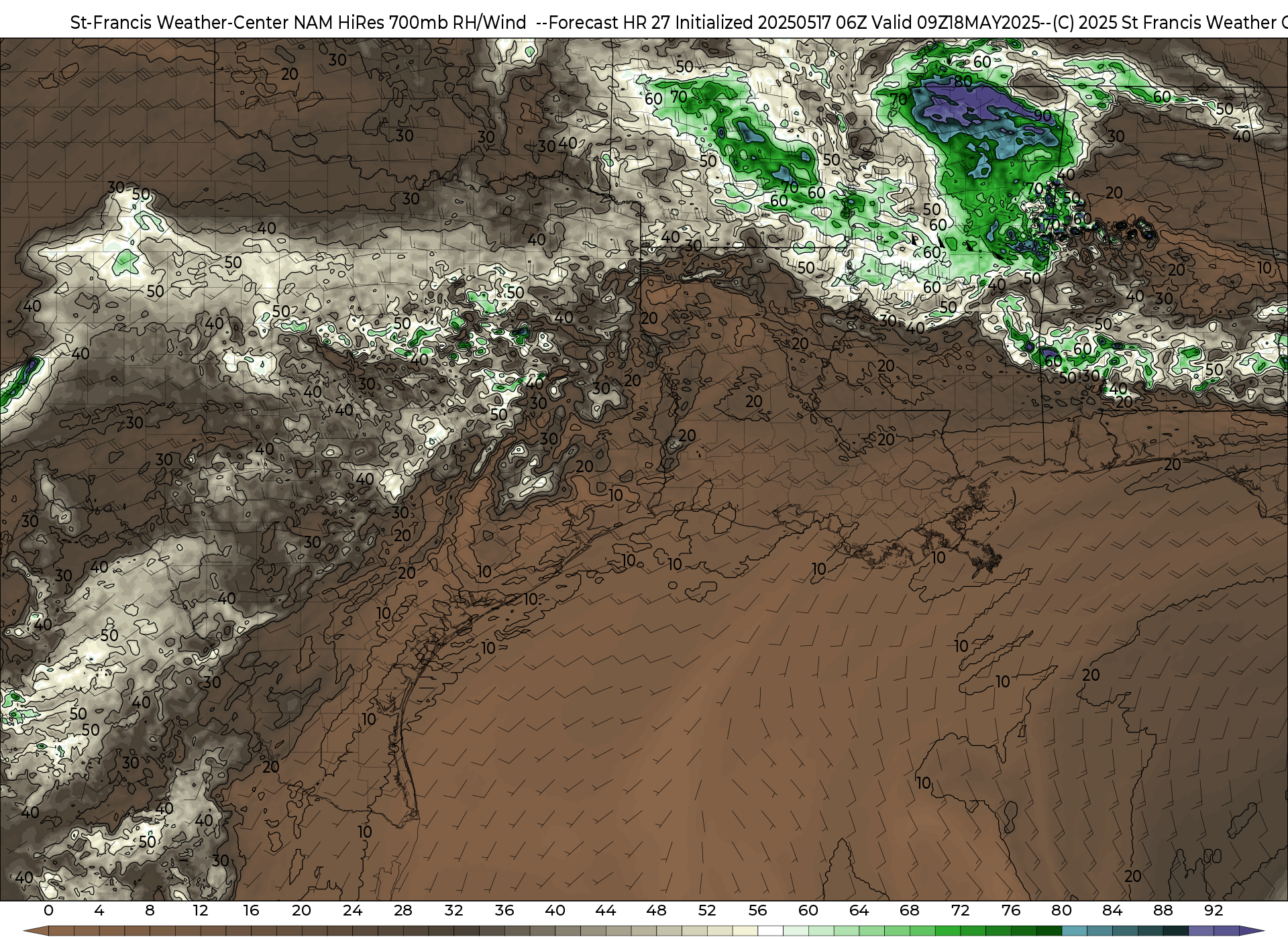1288x939 pixels.
Task: Select the colorbar tick label '0'
Action: 48,910
